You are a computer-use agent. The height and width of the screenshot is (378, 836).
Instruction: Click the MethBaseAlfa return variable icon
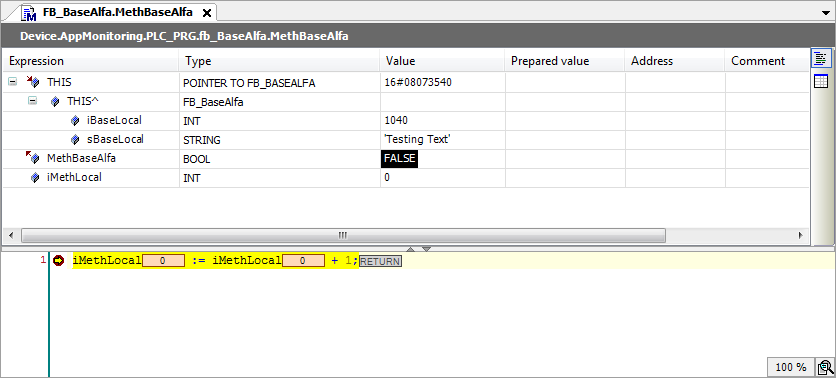tap(33, 158)
